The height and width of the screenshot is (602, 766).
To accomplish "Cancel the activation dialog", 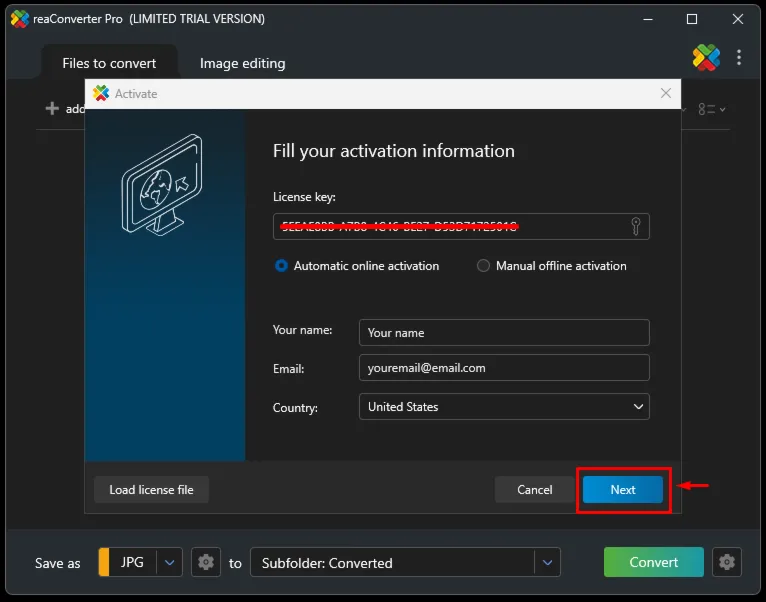I will pyautogui.click(x=534, y=490).
